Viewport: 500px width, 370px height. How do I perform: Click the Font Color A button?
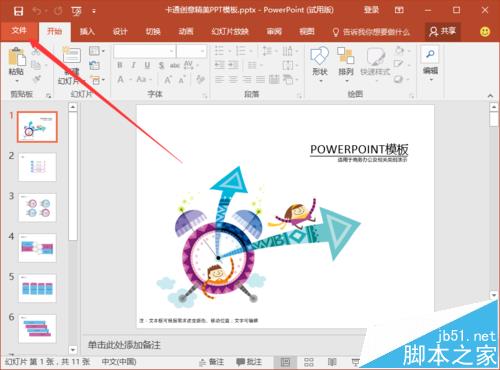coord(120,80)
